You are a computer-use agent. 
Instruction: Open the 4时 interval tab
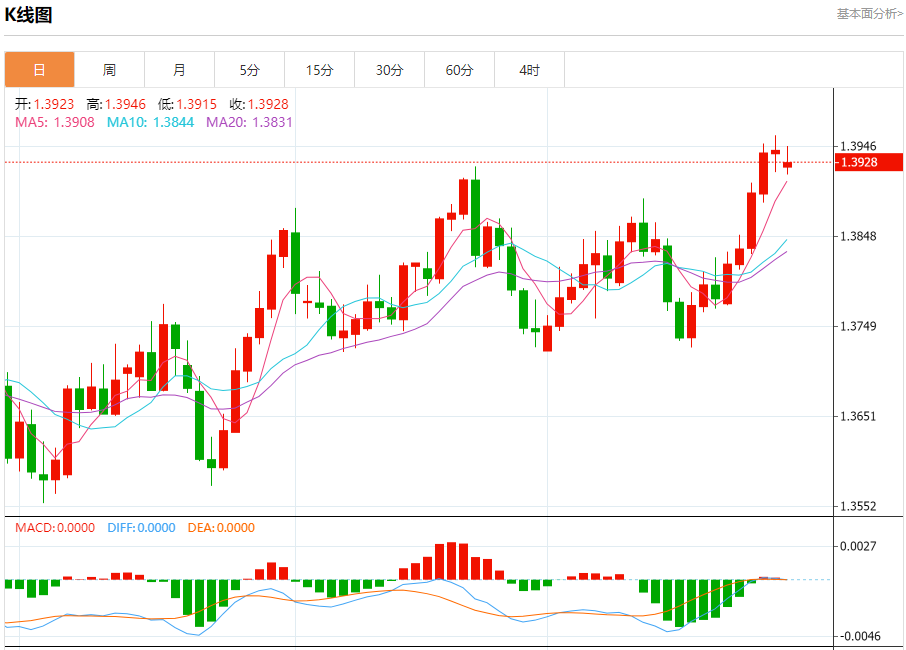[529, 70]
